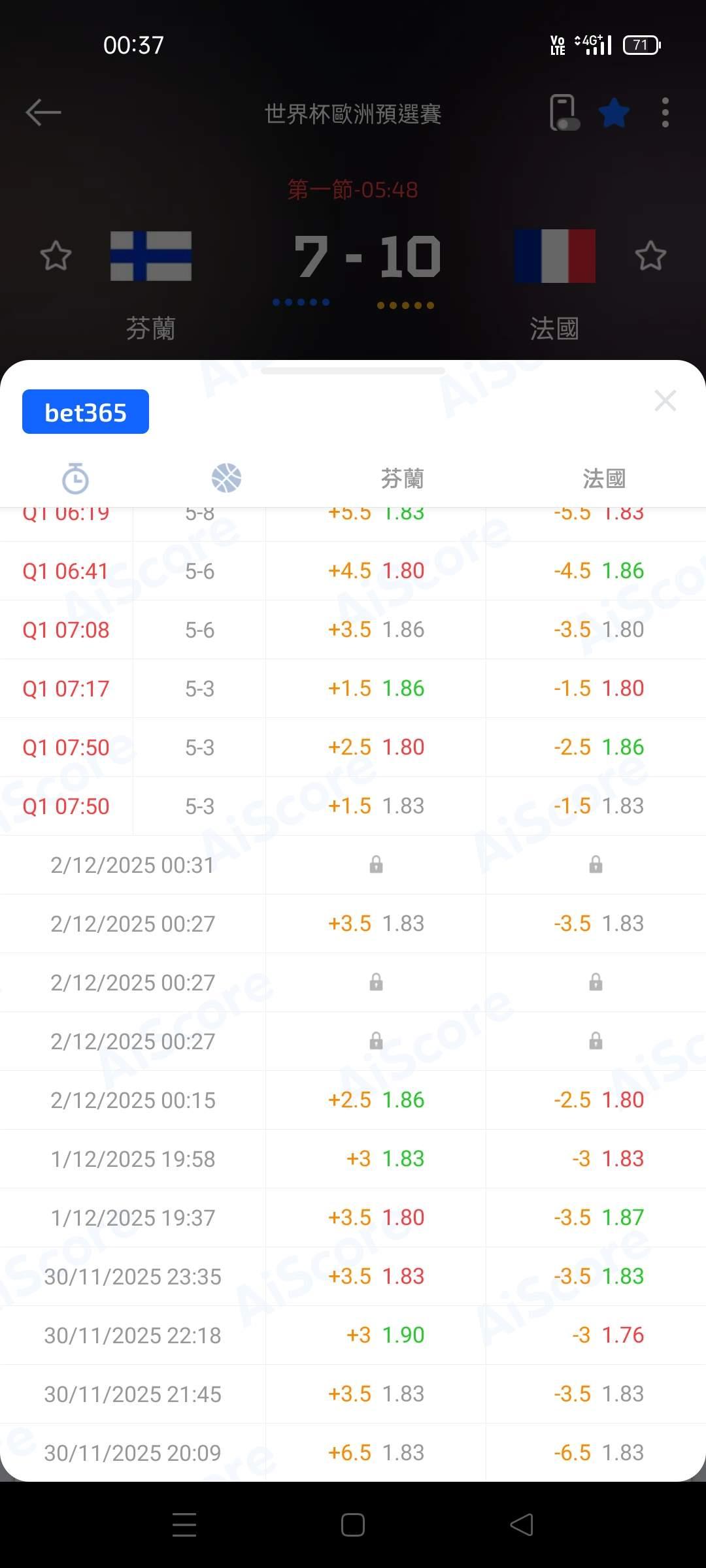
Task: Tap the Finland flag icon
Action: point(151,256)
